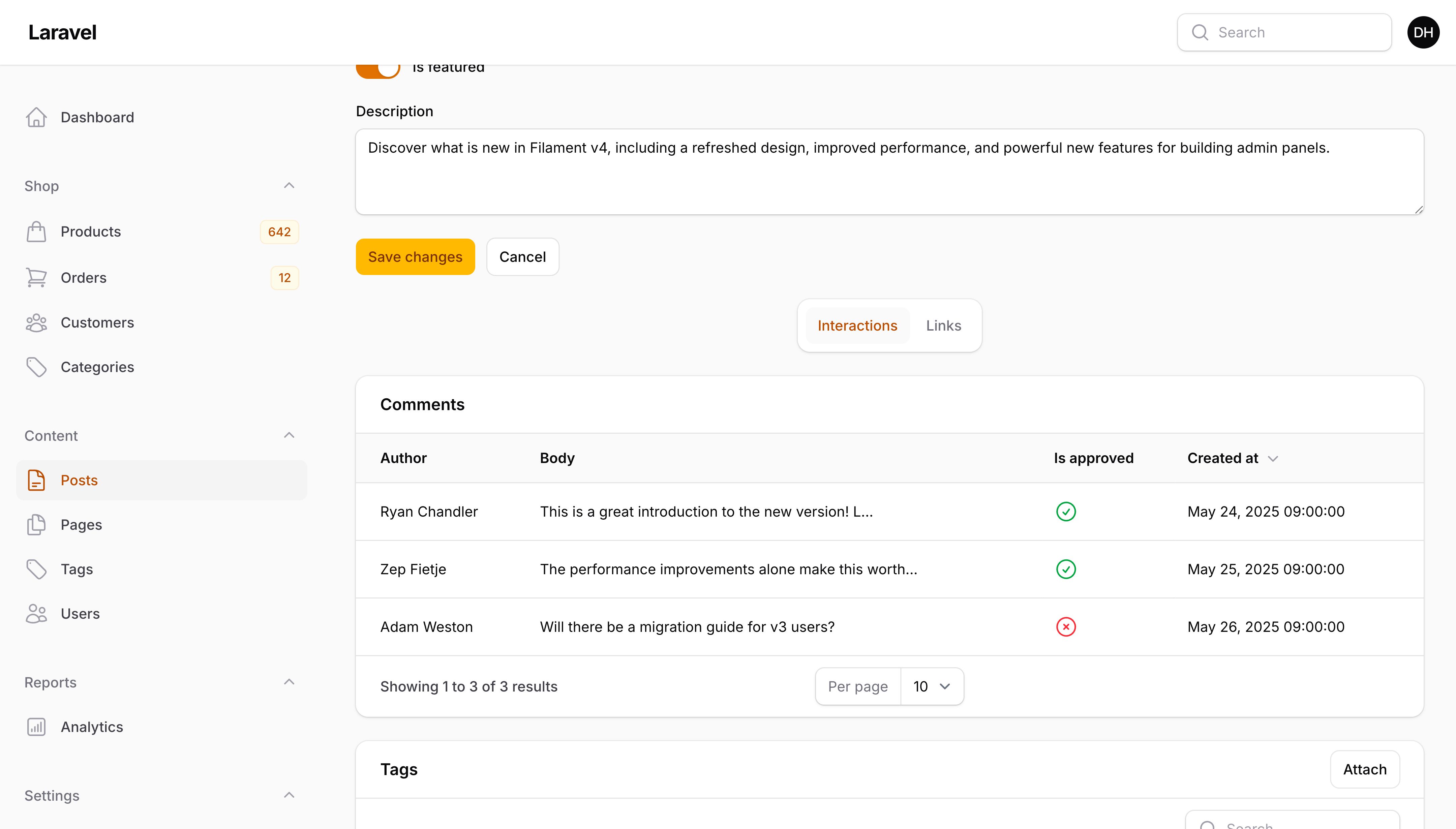Click the Users people icon
Screen dimensions: 1456x829
click(36, 613)
